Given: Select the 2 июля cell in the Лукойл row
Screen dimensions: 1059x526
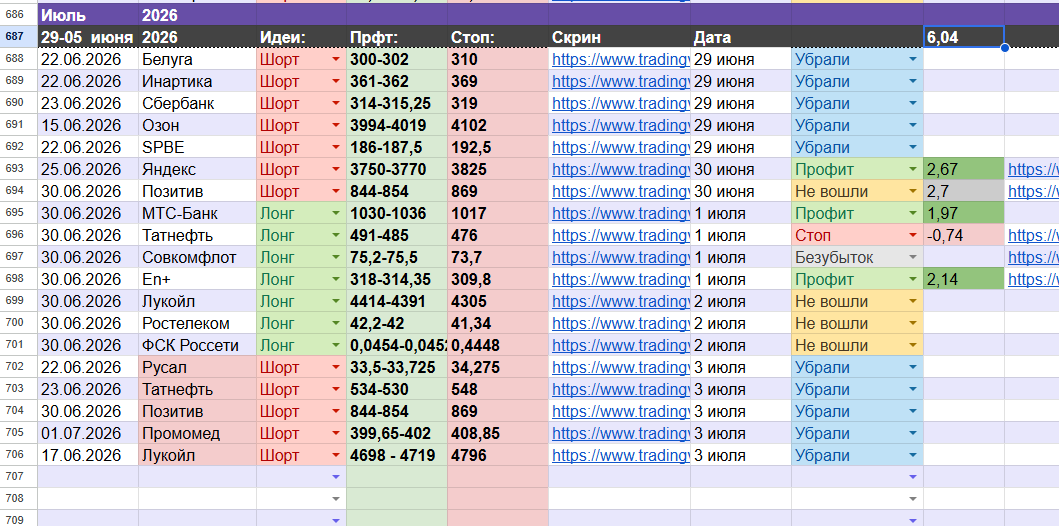Looking at the screenshot, I should pos(741,301).
